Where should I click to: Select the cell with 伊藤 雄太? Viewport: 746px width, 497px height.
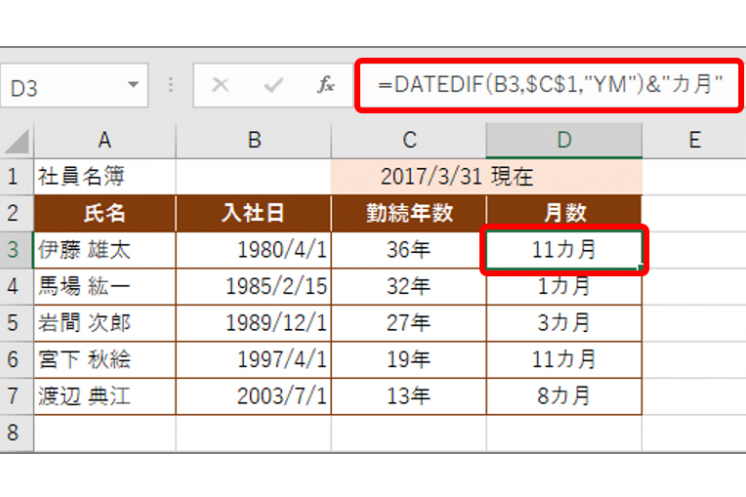click(105, 250)
